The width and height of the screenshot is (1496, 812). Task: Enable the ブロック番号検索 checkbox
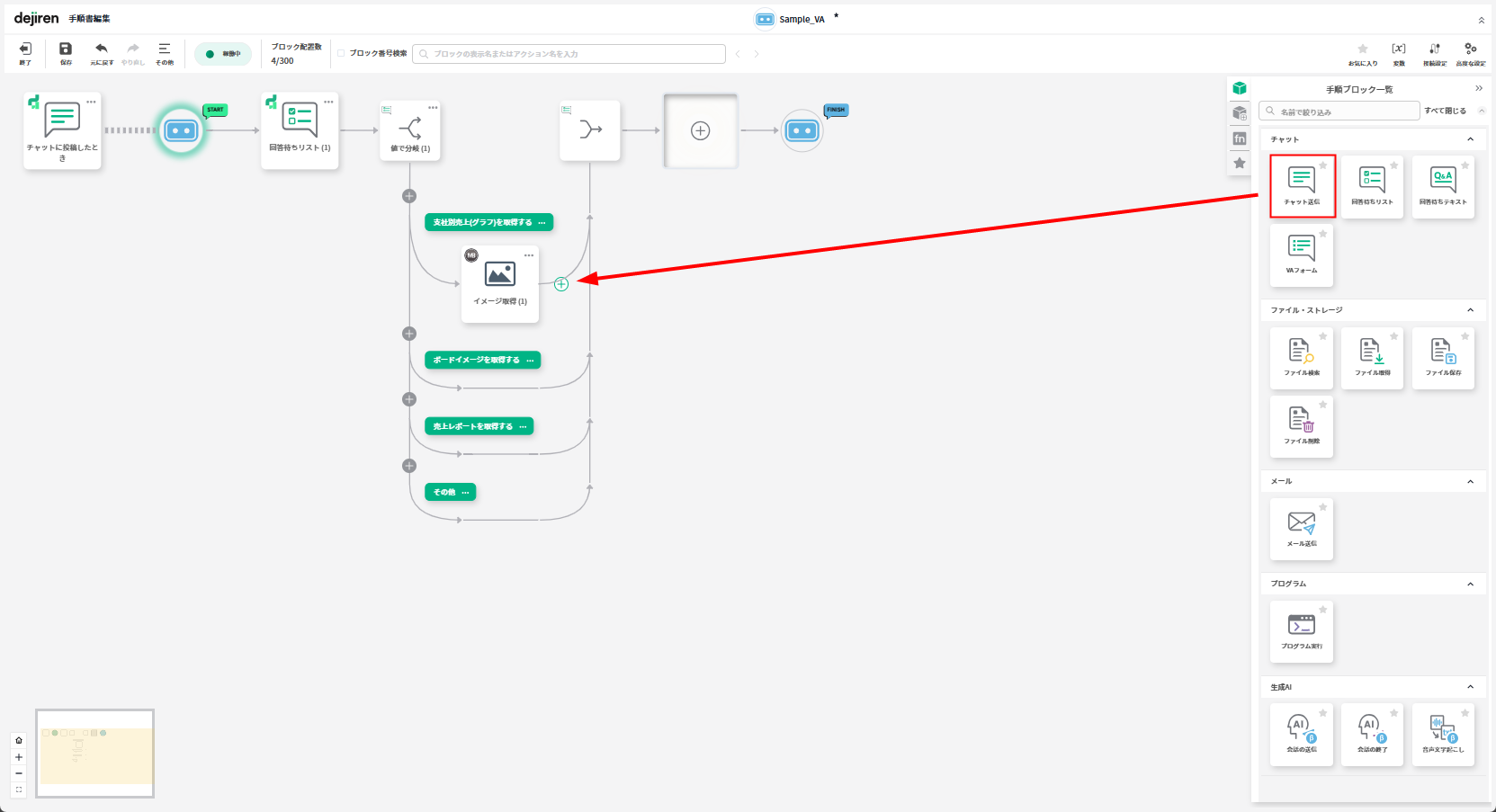(342, 54)
